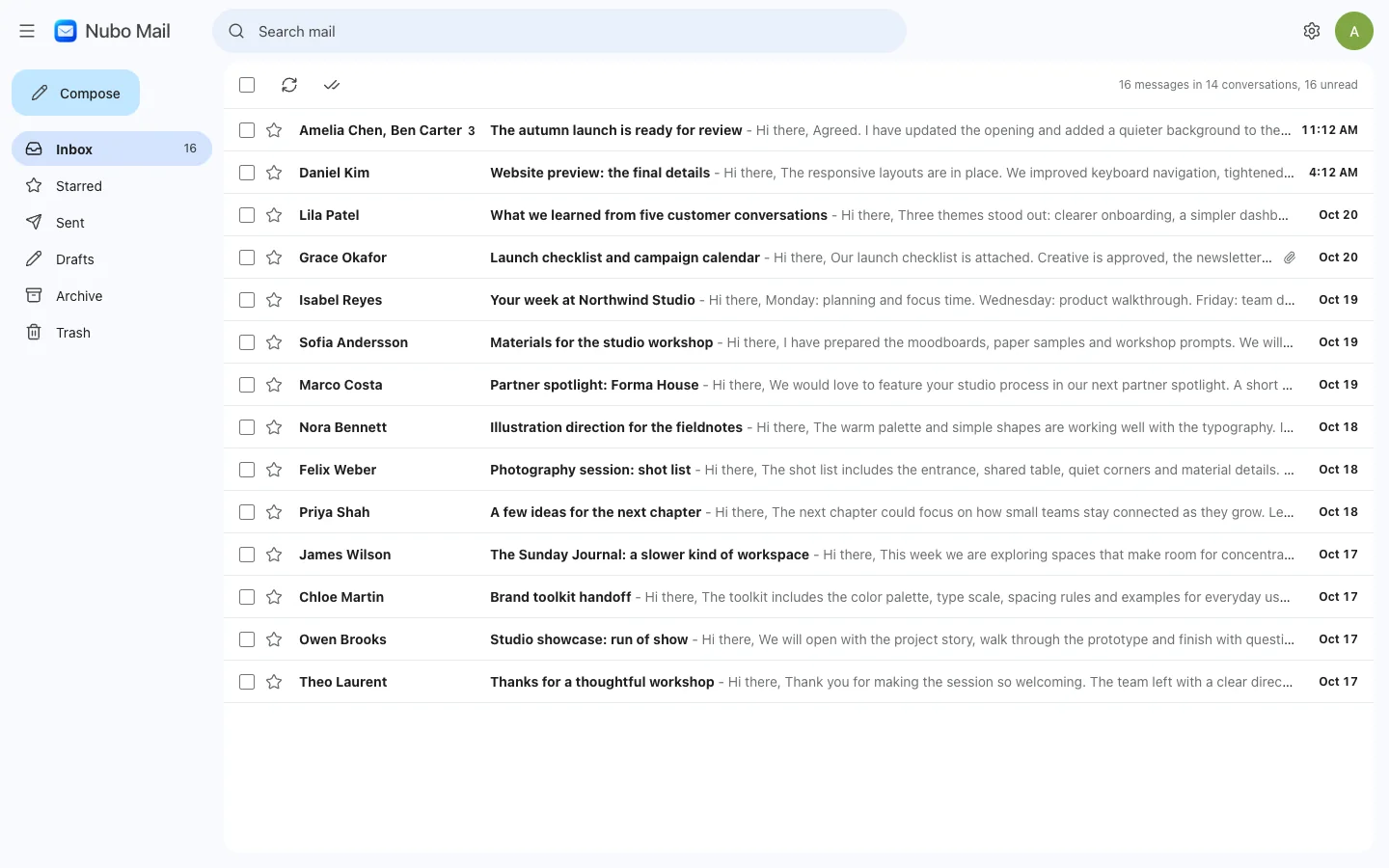1389x868 pixels.
Task: Select the Amelia Chen conversation checkbox
Action: pyautogui.click(x=247, y=130)
